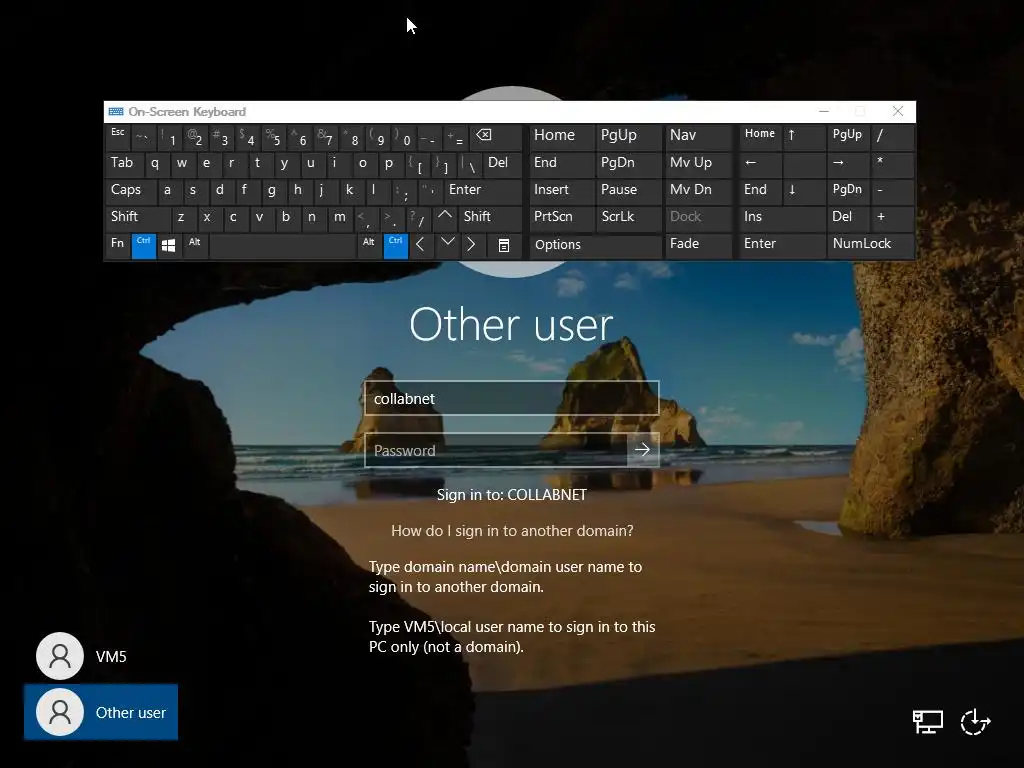Click the right Alt key

coord(370,246)
